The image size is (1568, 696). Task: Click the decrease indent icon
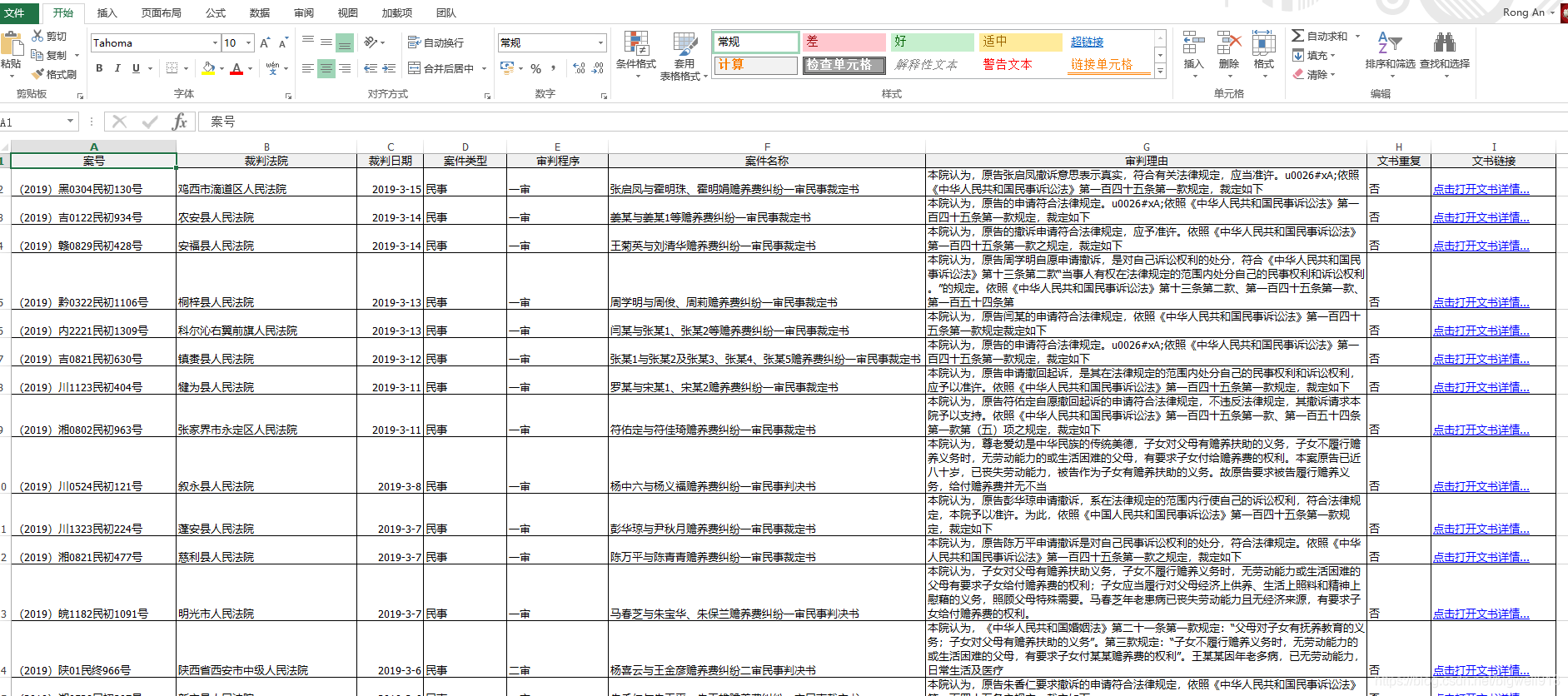[x=371, y=68]
